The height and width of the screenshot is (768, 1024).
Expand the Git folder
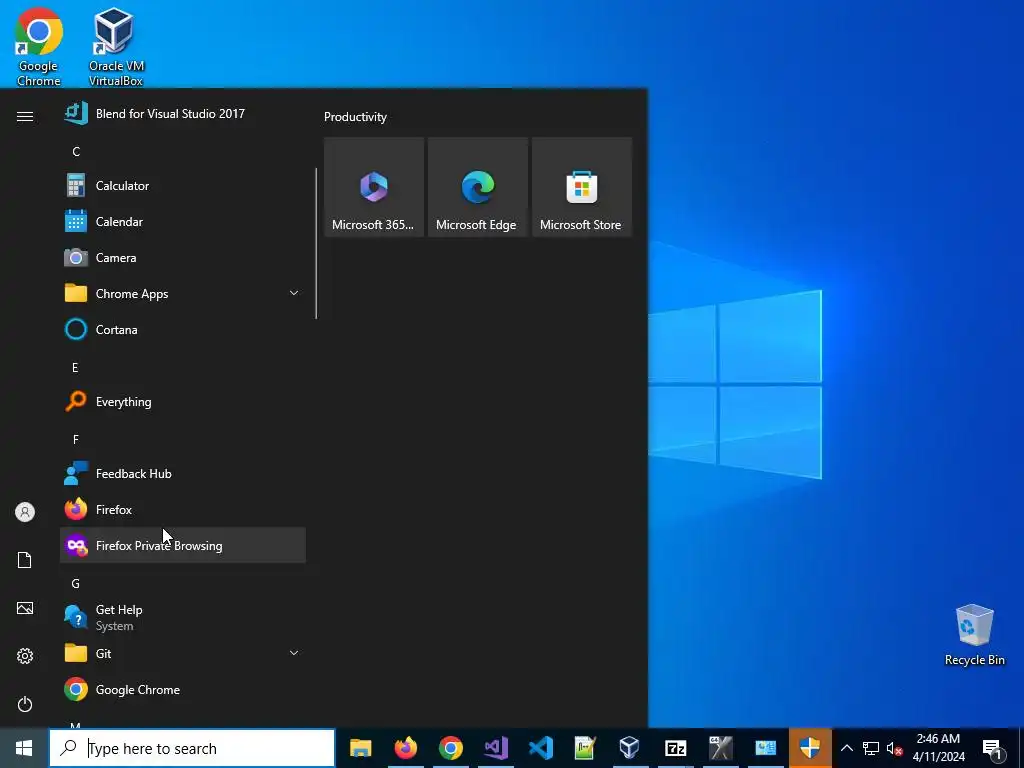[x=183, y=653]
